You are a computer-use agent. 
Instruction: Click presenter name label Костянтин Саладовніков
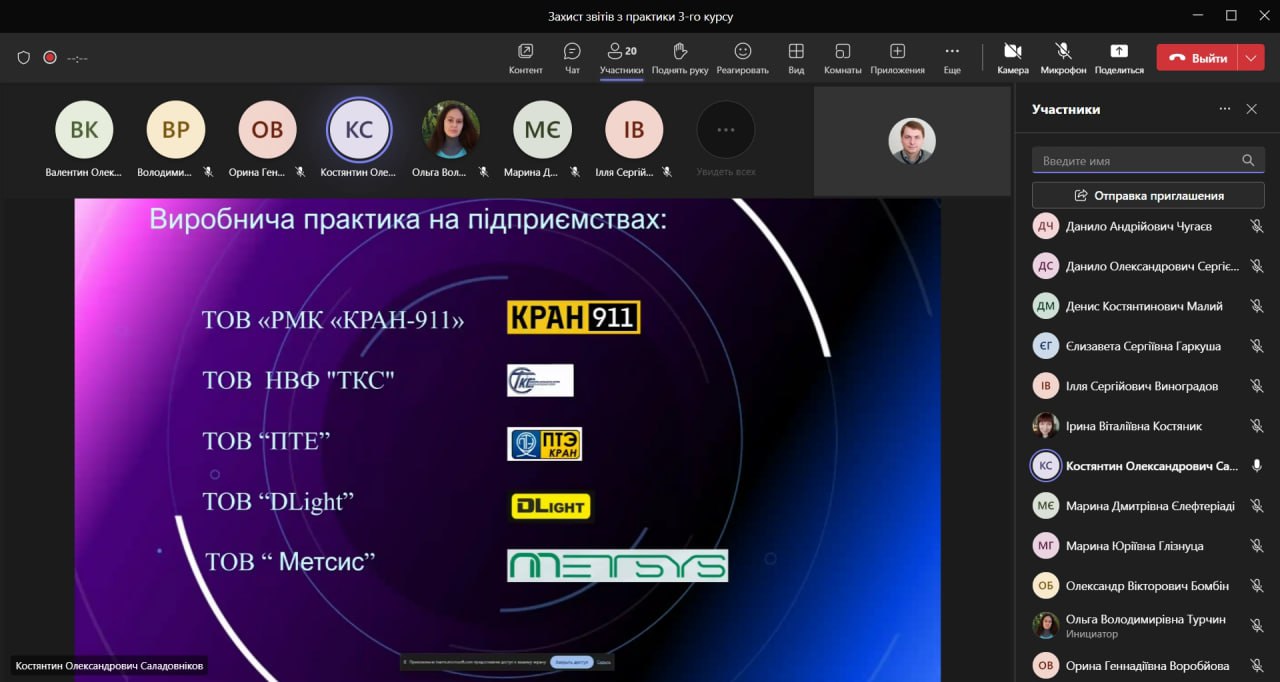110,665
